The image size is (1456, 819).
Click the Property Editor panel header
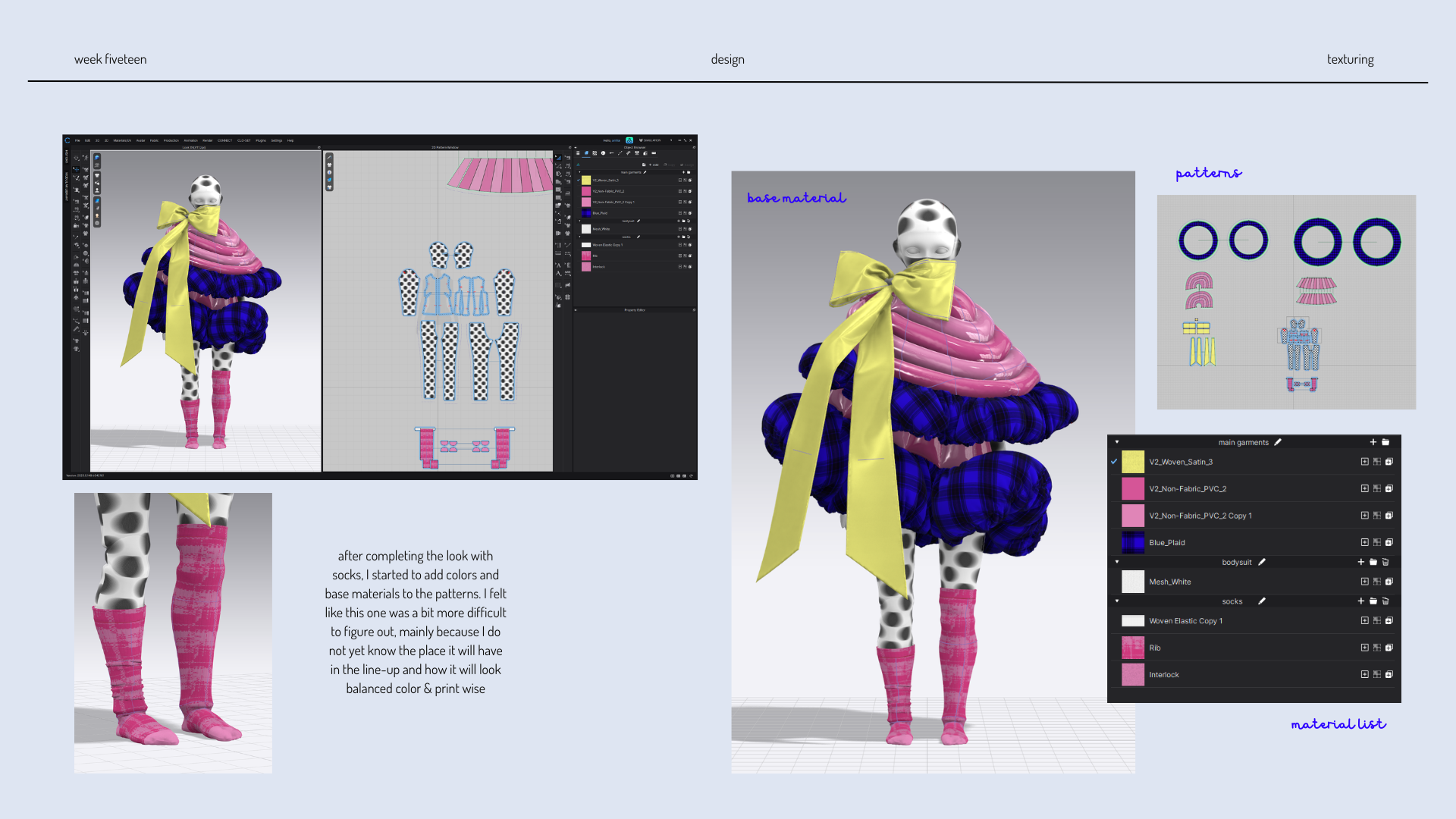[635, 310]
